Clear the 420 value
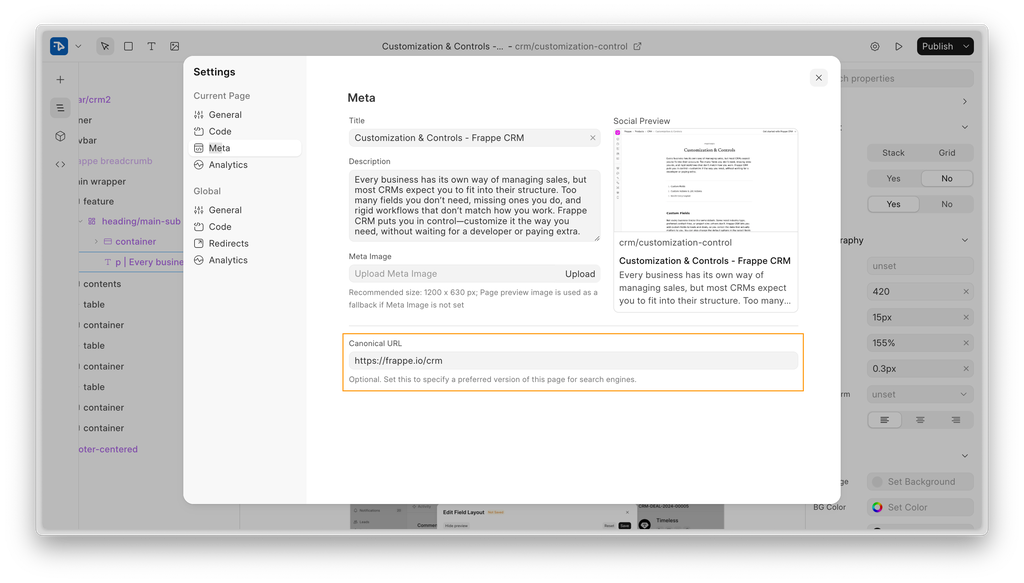The image size is (1024, 583). [x=966, y=292]
